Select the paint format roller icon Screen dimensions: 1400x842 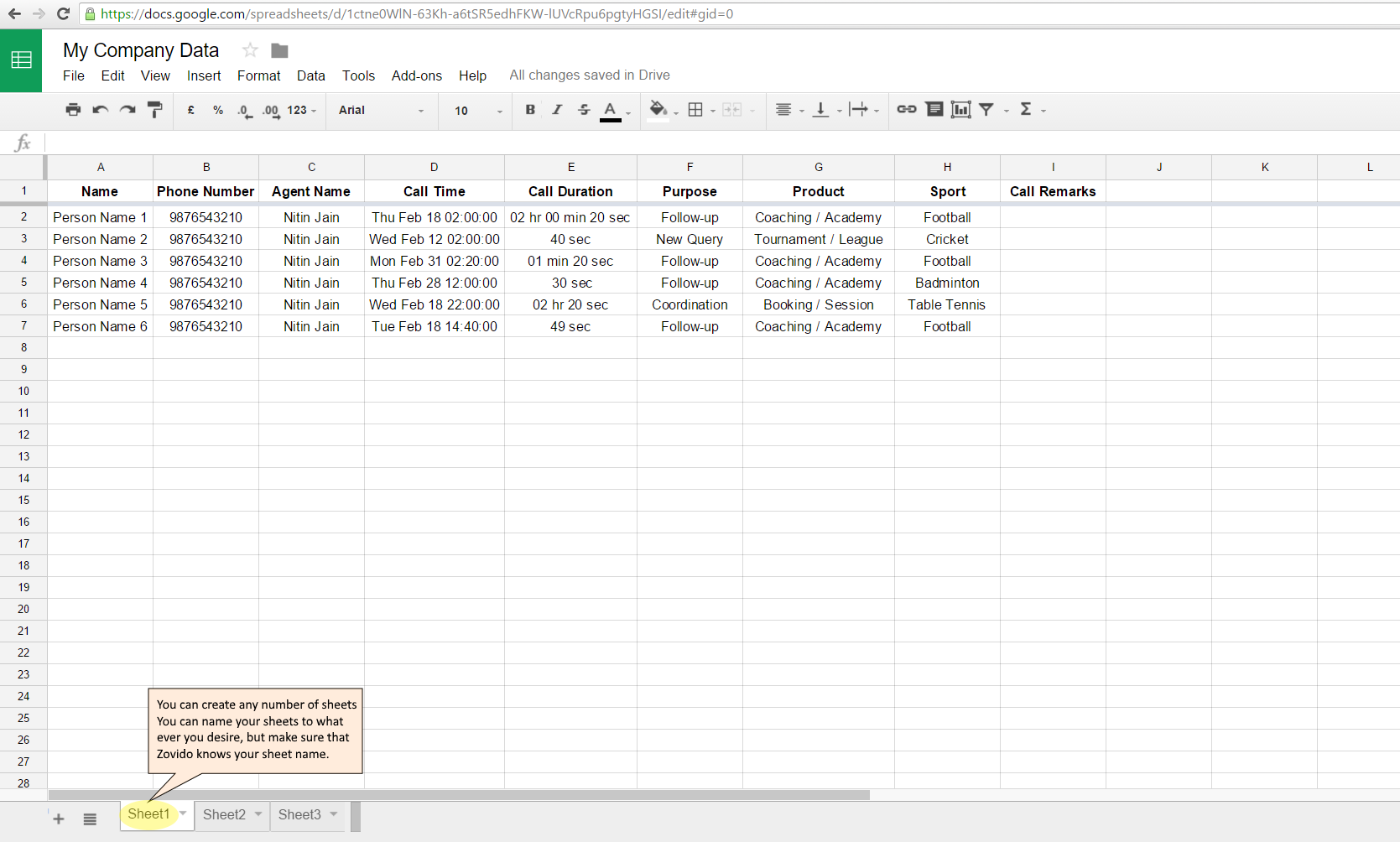pos(154,110)
